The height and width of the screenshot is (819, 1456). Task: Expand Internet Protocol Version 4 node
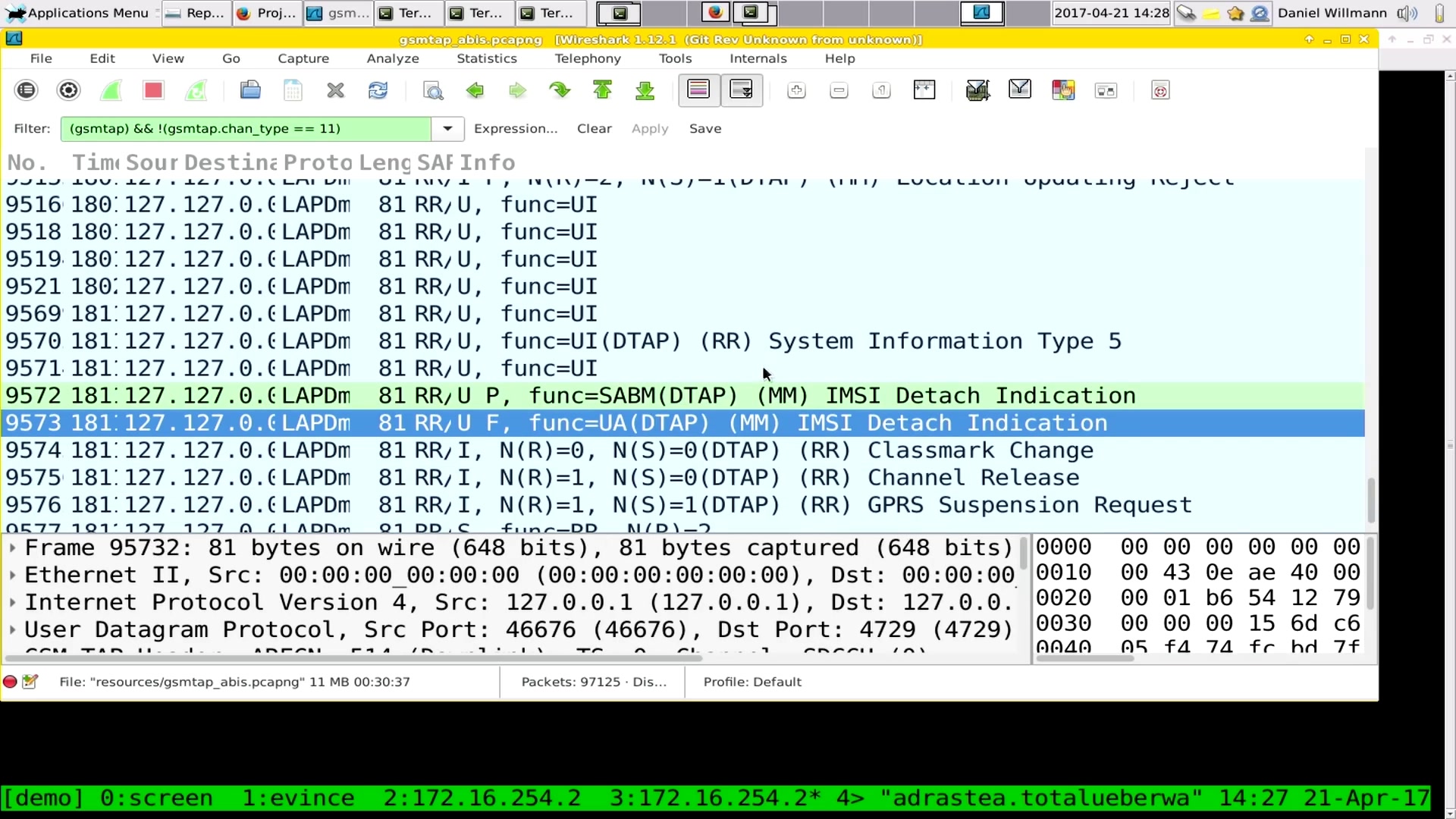pyautogui.click(x=12, y=602)
